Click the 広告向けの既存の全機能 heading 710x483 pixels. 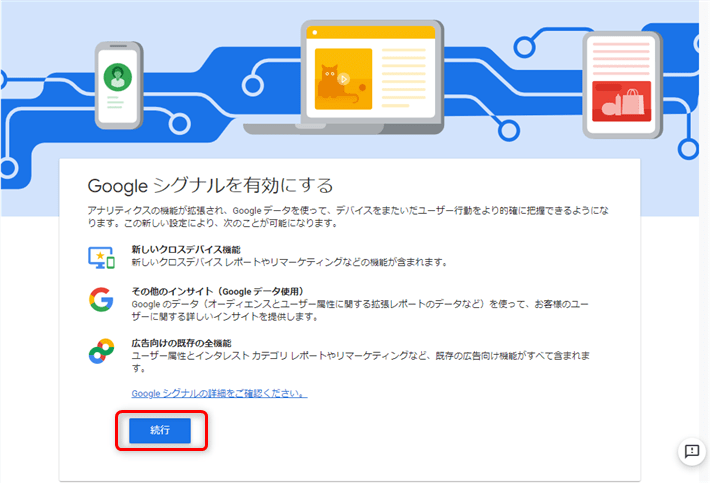(181, 343)
